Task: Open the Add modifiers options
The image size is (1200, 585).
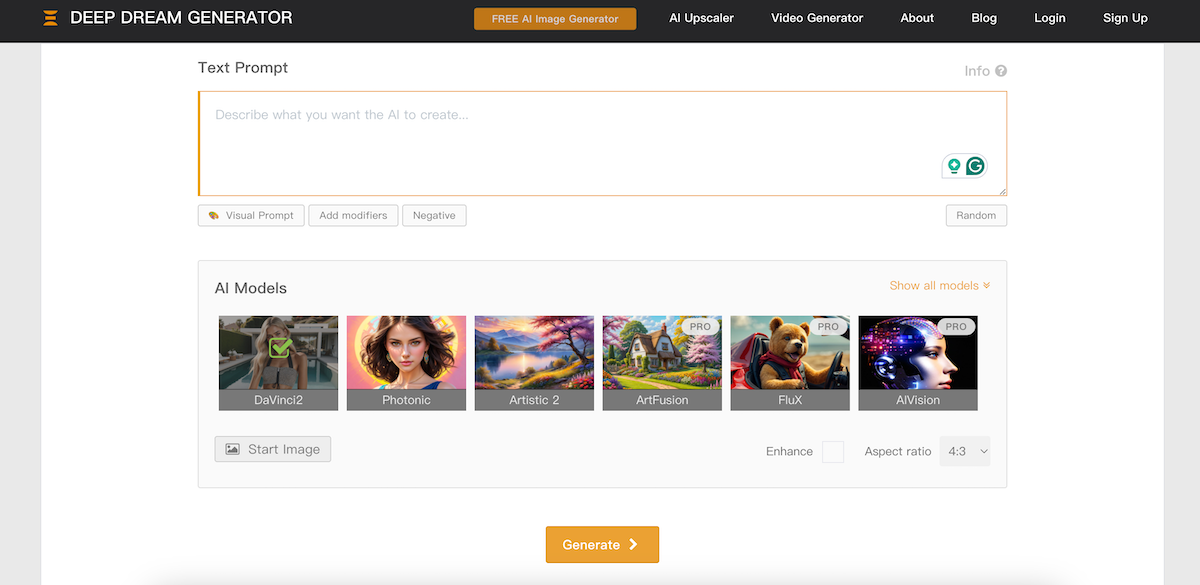Action: point(353,215)
